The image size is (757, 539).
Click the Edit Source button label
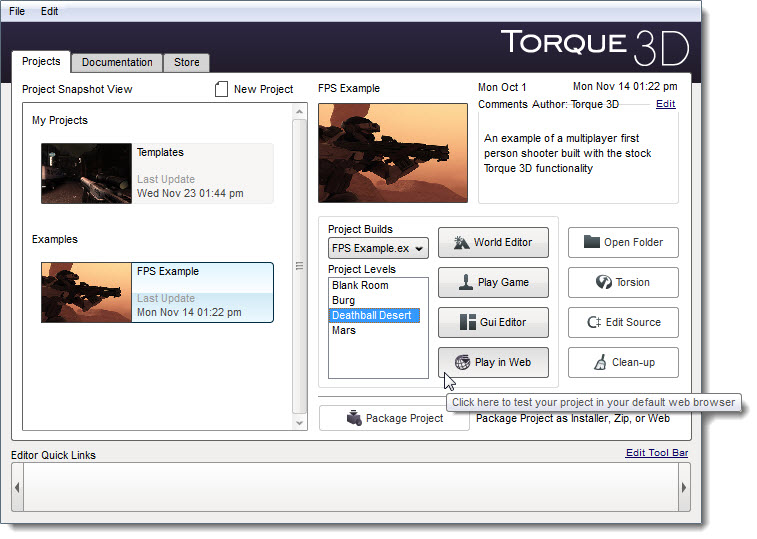coord(633,322)
